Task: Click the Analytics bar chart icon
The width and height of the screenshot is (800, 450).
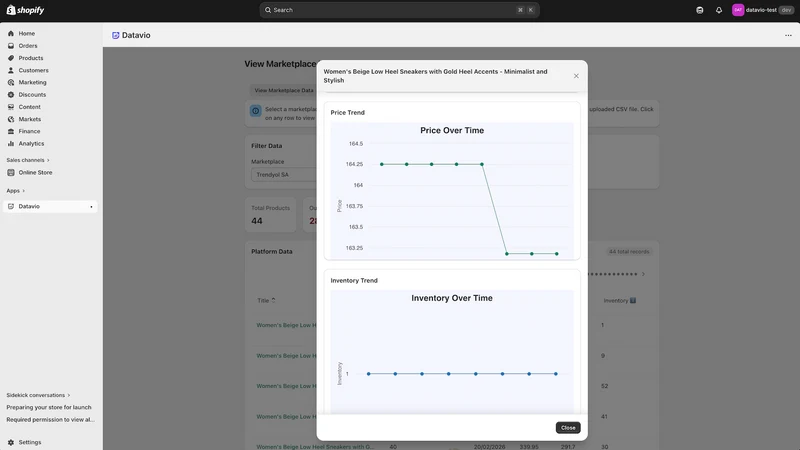Action: (11, 144)
